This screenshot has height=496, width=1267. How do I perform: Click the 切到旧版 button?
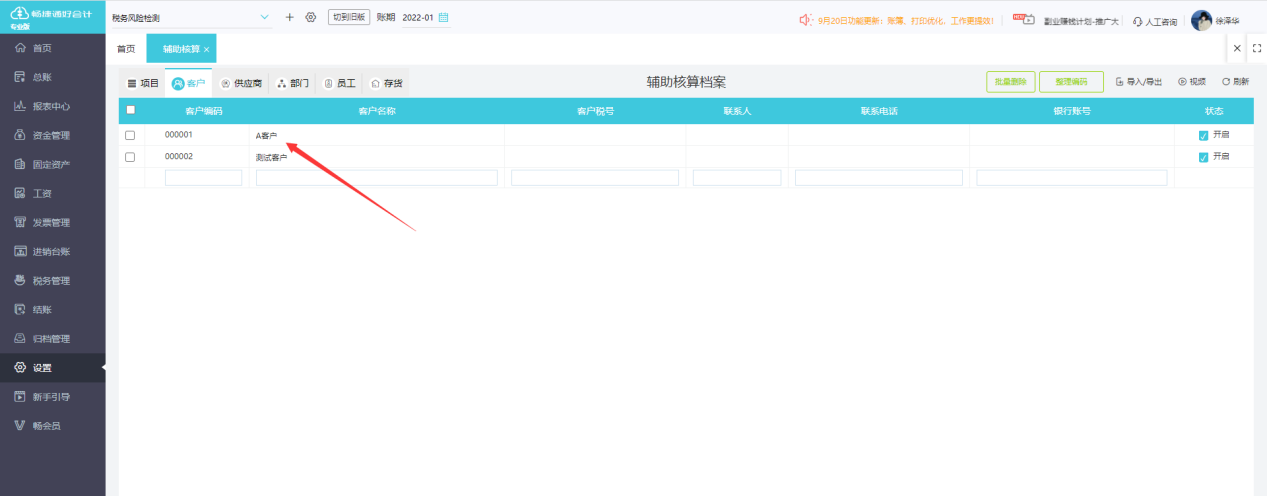click(349, 17)
